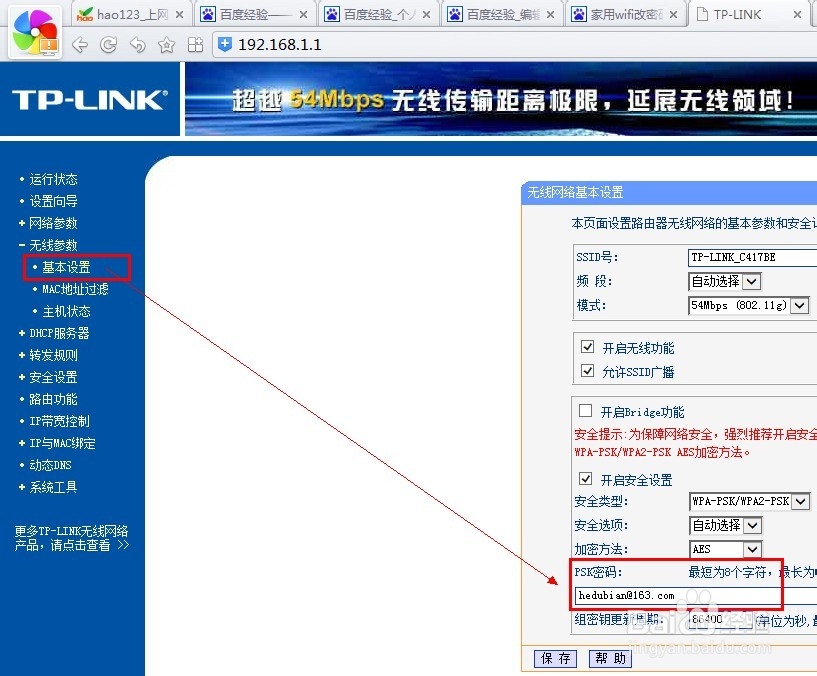Click the browser back arrow icon

[80, 45]
